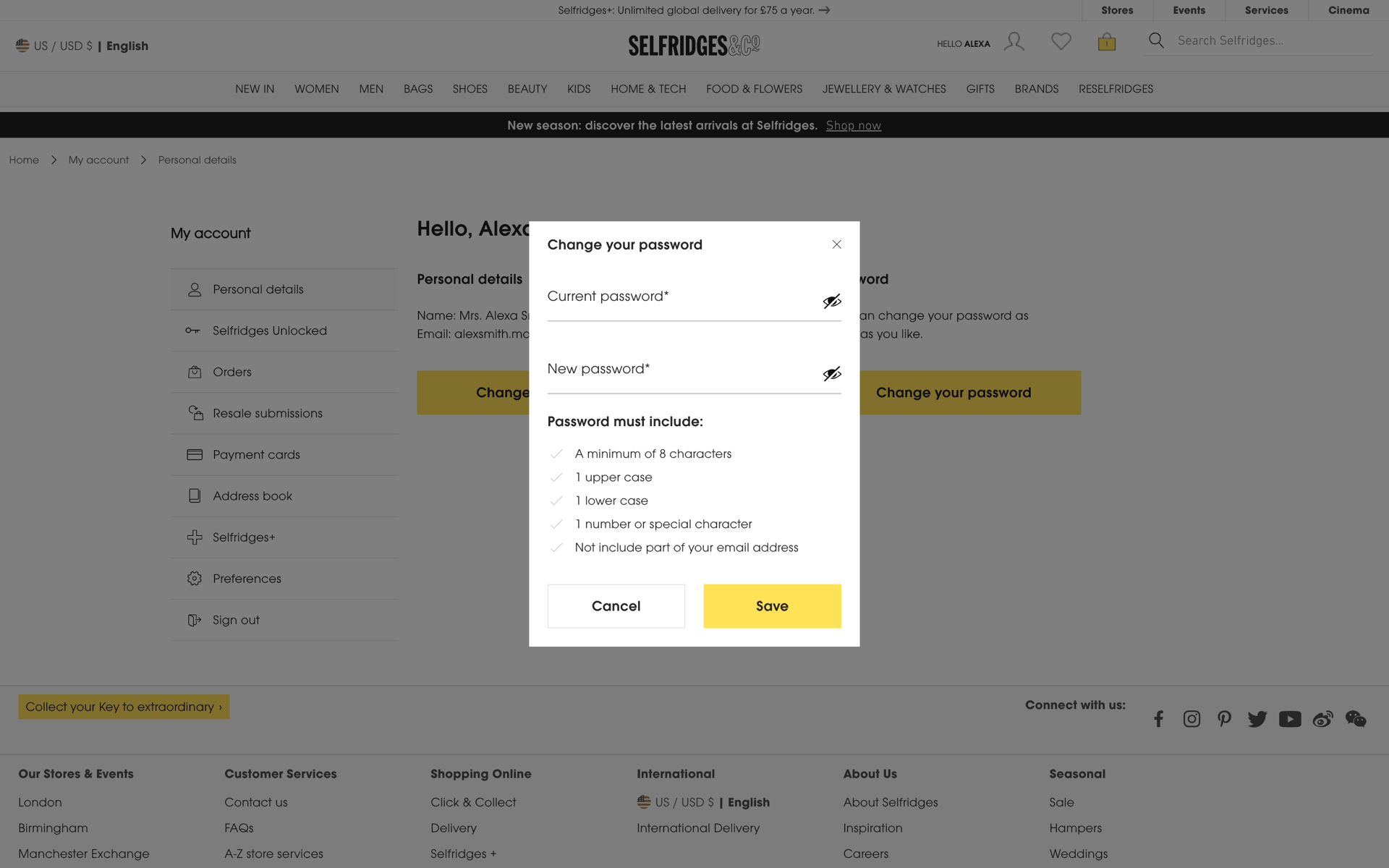Click the Selfridges Unlocked key icon

pyautogui.click(x=192, y=331)
